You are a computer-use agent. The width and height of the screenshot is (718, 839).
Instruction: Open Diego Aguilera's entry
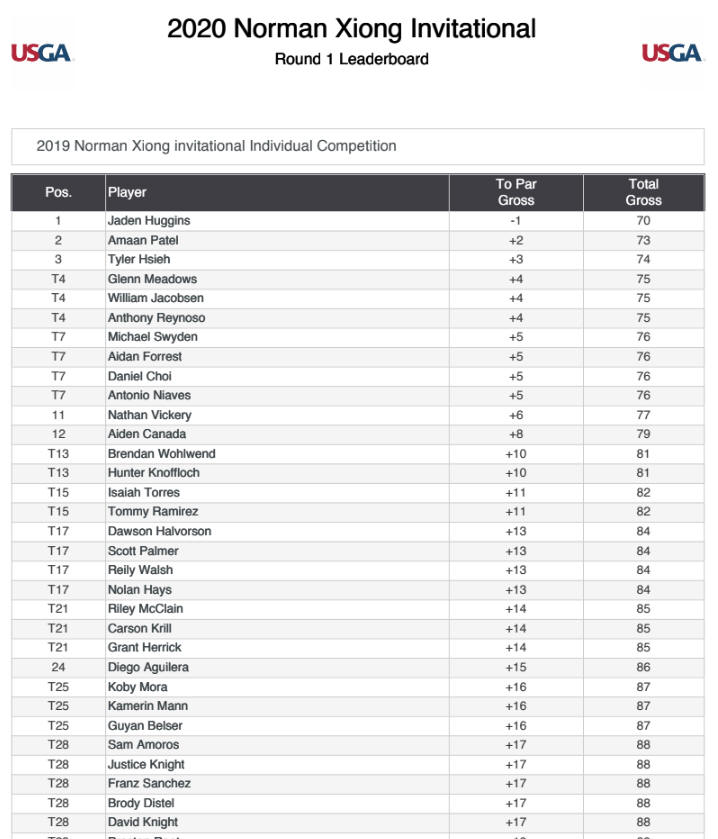(148, 667)
